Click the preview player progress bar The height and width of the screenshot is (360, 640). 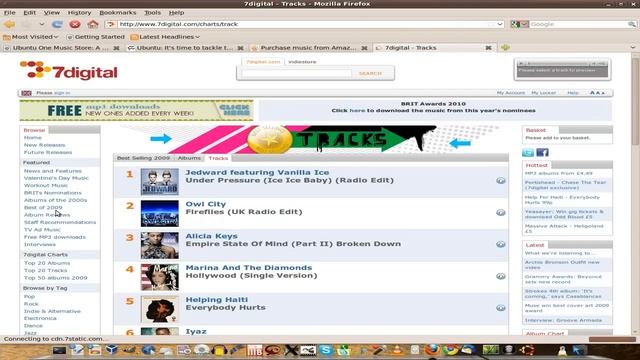click(557, 64)
